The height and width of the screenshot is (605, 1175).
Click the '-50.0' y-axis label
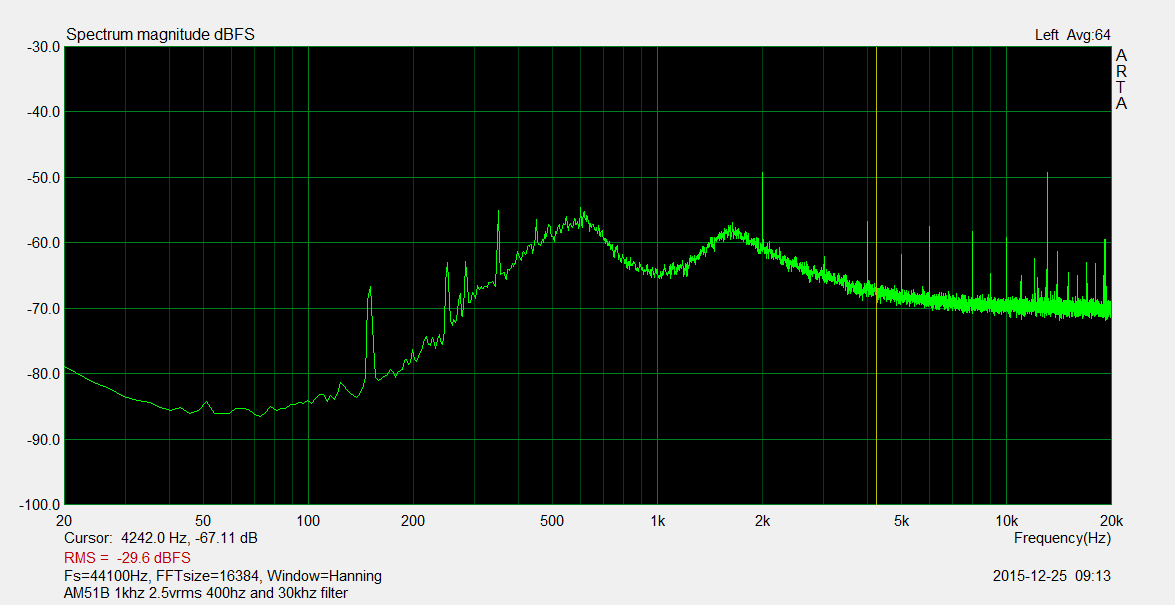coord(42,178)
